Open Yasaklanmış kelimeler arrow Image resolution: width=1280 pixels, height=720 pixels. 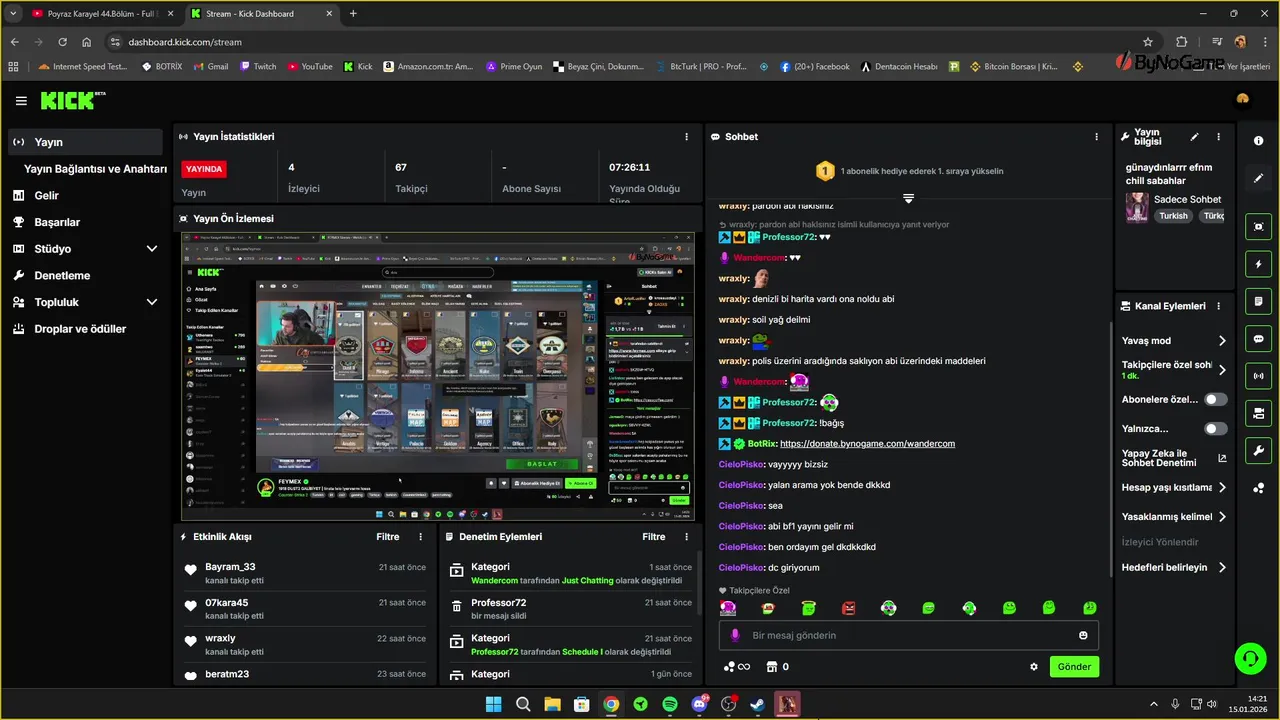[x=1222, y=517]
